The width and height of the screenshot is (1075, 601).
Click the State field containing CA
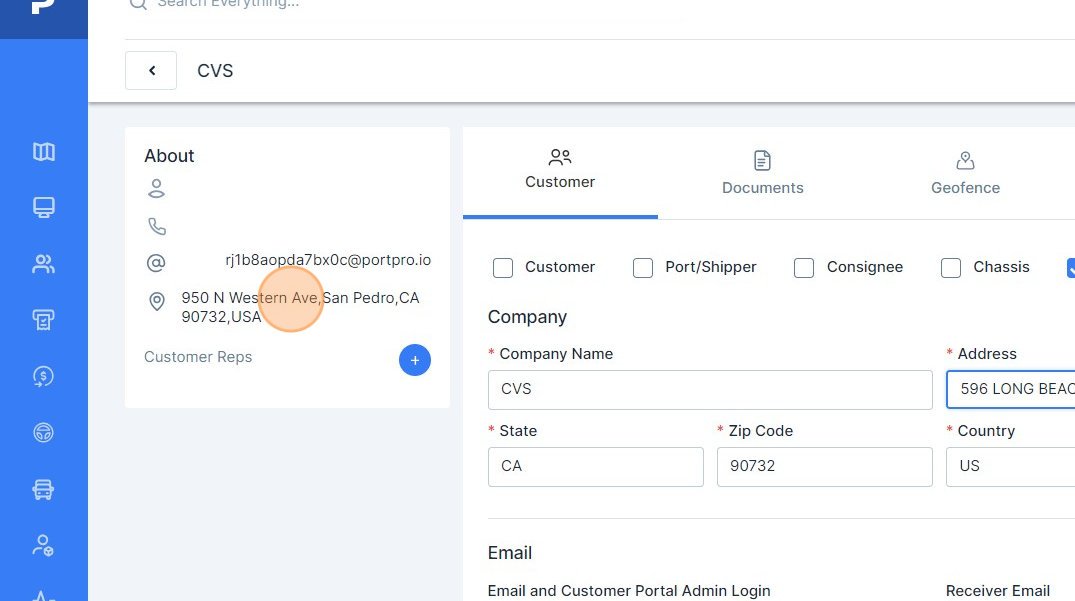pyautogui.click(x=596, y=467)
